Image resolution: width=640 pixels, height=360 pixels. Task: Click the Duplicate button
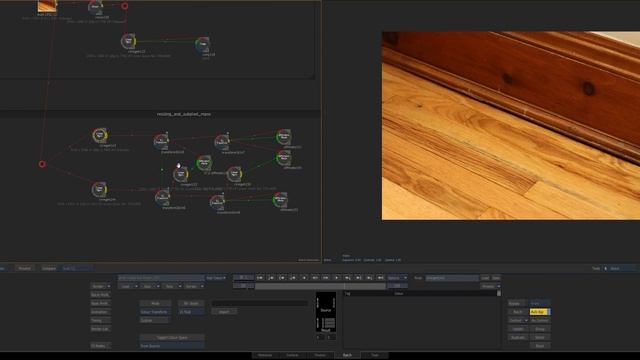coord(518,338)
